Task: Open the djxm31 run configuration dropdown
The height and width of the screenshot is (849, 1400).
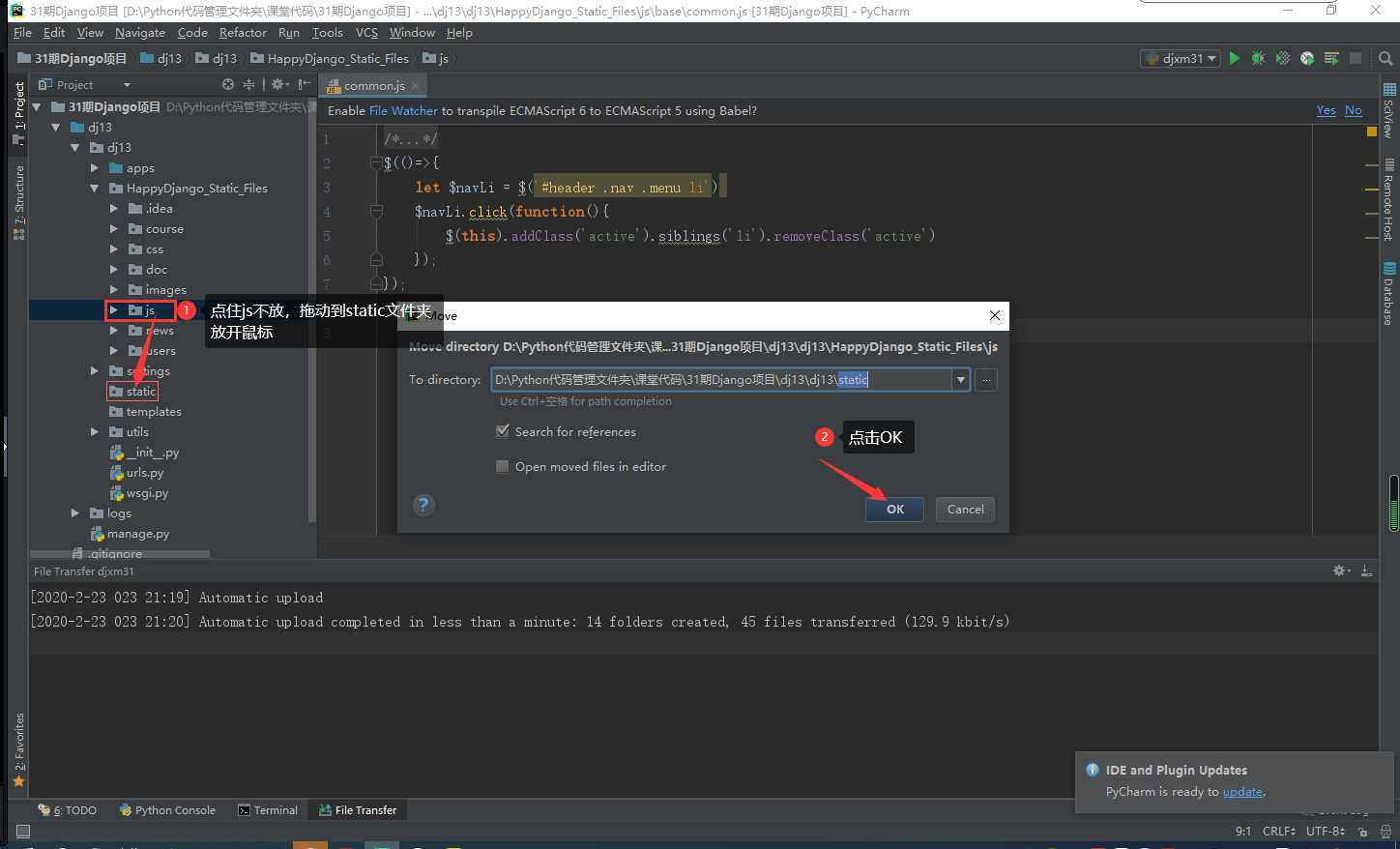Action: 1181,58
